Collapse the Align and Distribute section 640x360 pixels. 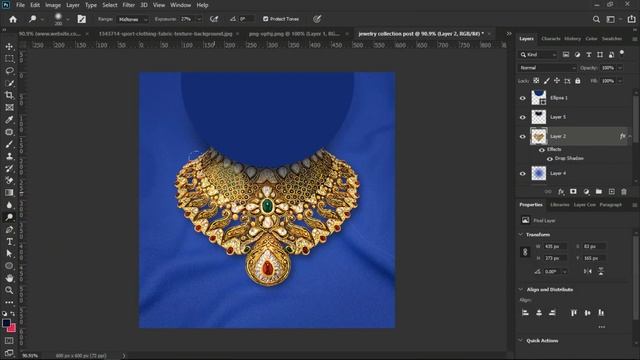(521, 289)
